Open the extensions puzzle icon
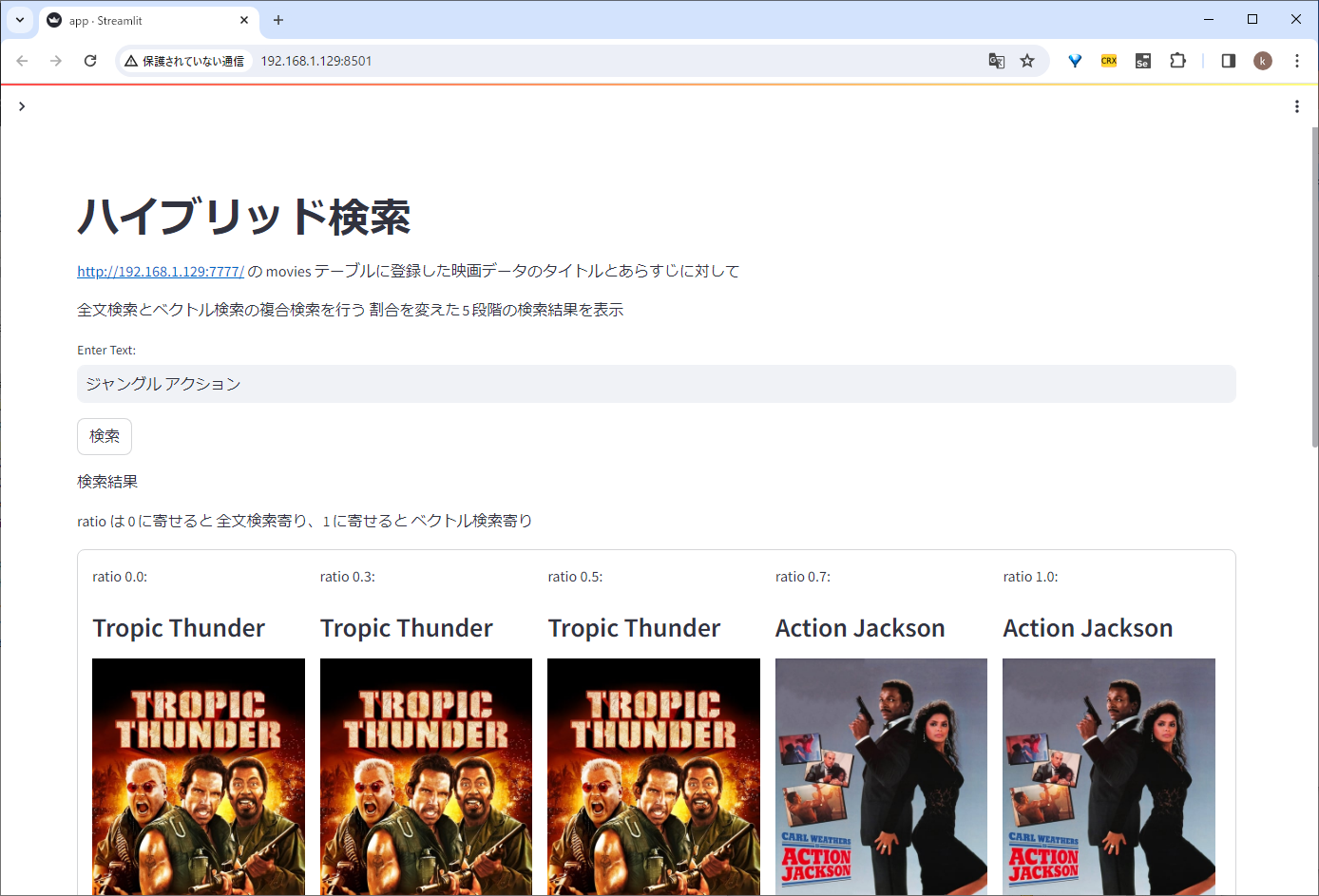Viewport: 1319px width, 896px height. tap(1177, 61)
